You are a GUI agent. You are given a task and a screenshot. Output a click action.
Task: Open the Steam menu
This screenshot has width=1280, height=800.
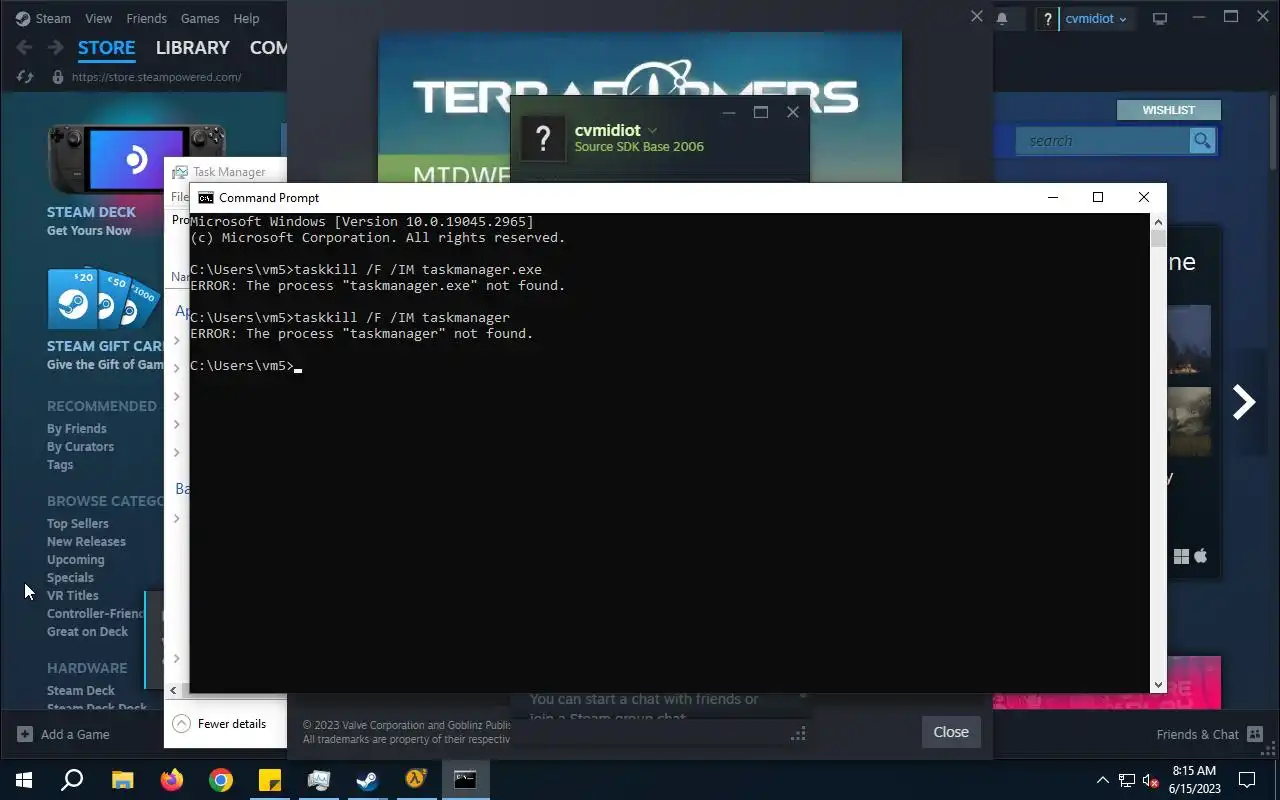click(x=53, y=18)
